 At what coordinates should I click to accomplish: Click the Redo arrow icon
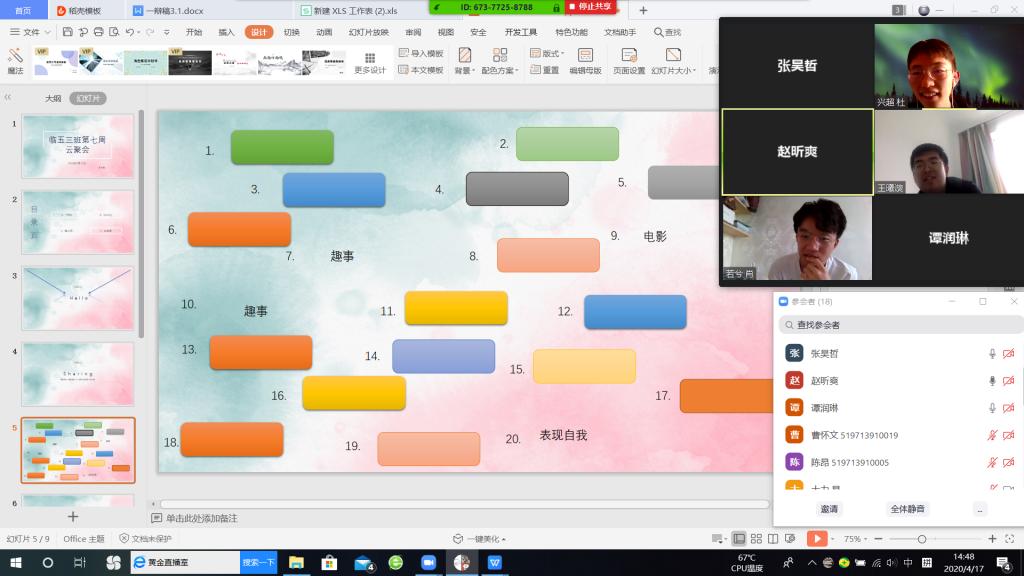tap(150, 32)
